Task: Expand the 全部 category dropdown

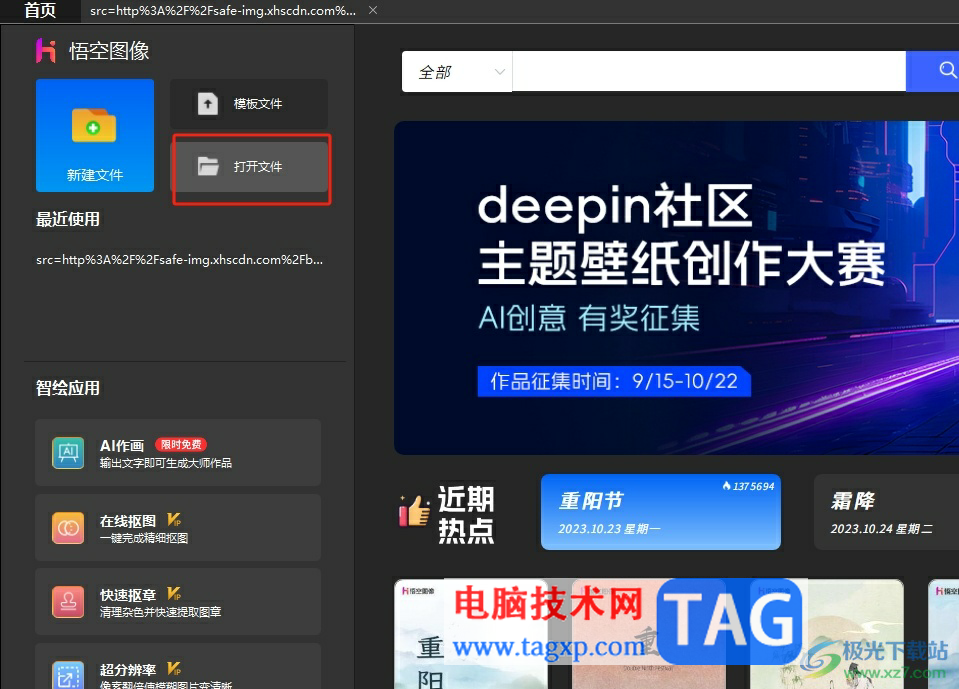Action: pyautogui.click(x=457, y=72)
